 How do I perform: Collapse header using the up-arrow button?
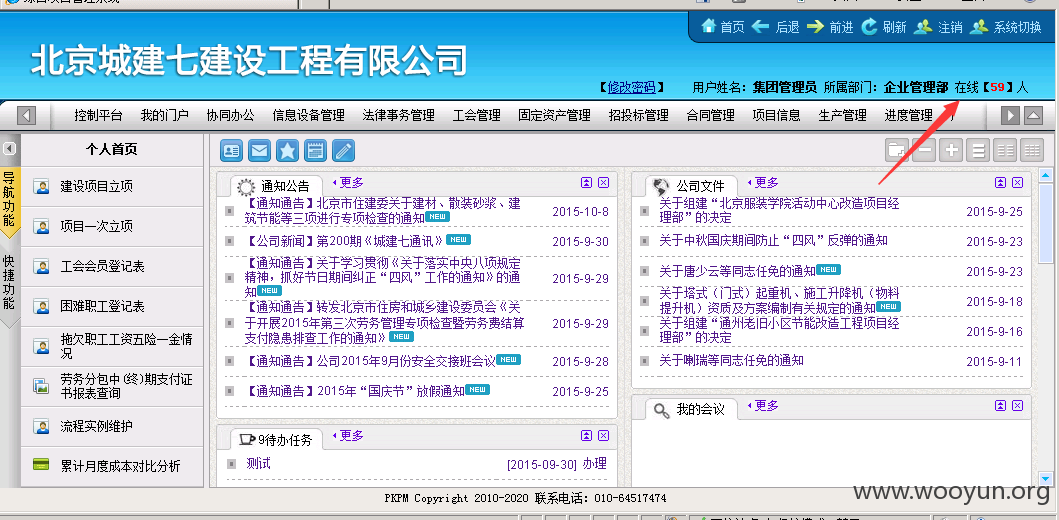pos(1033,115)
